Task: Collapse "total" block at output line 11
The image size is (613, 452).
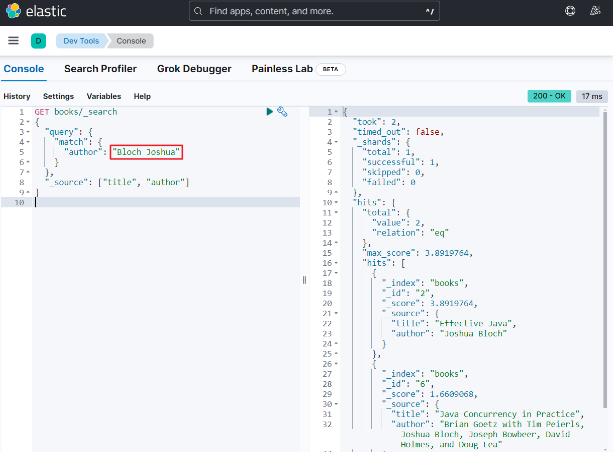Action: tap(336, 213)
